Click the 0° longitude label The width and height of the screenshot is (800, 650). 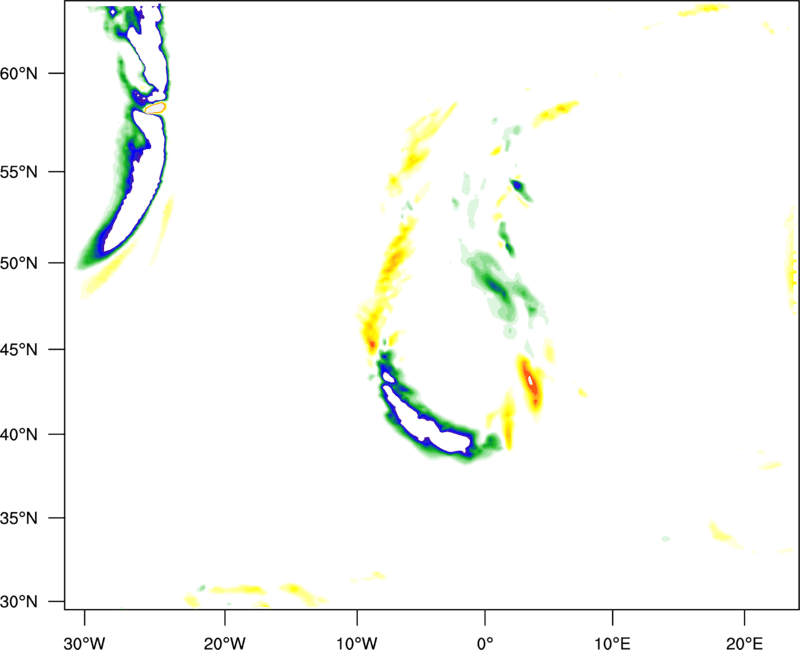pyautogui.click(x=485, y=643)
